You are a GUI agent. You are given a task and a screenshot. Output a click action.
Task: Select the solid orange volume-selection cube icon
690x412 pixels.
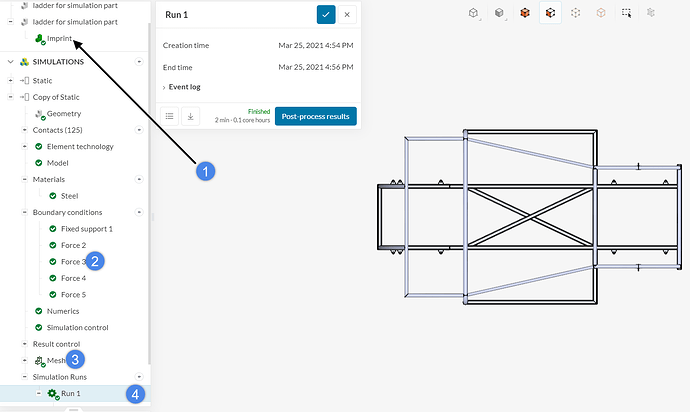point(523,13)
